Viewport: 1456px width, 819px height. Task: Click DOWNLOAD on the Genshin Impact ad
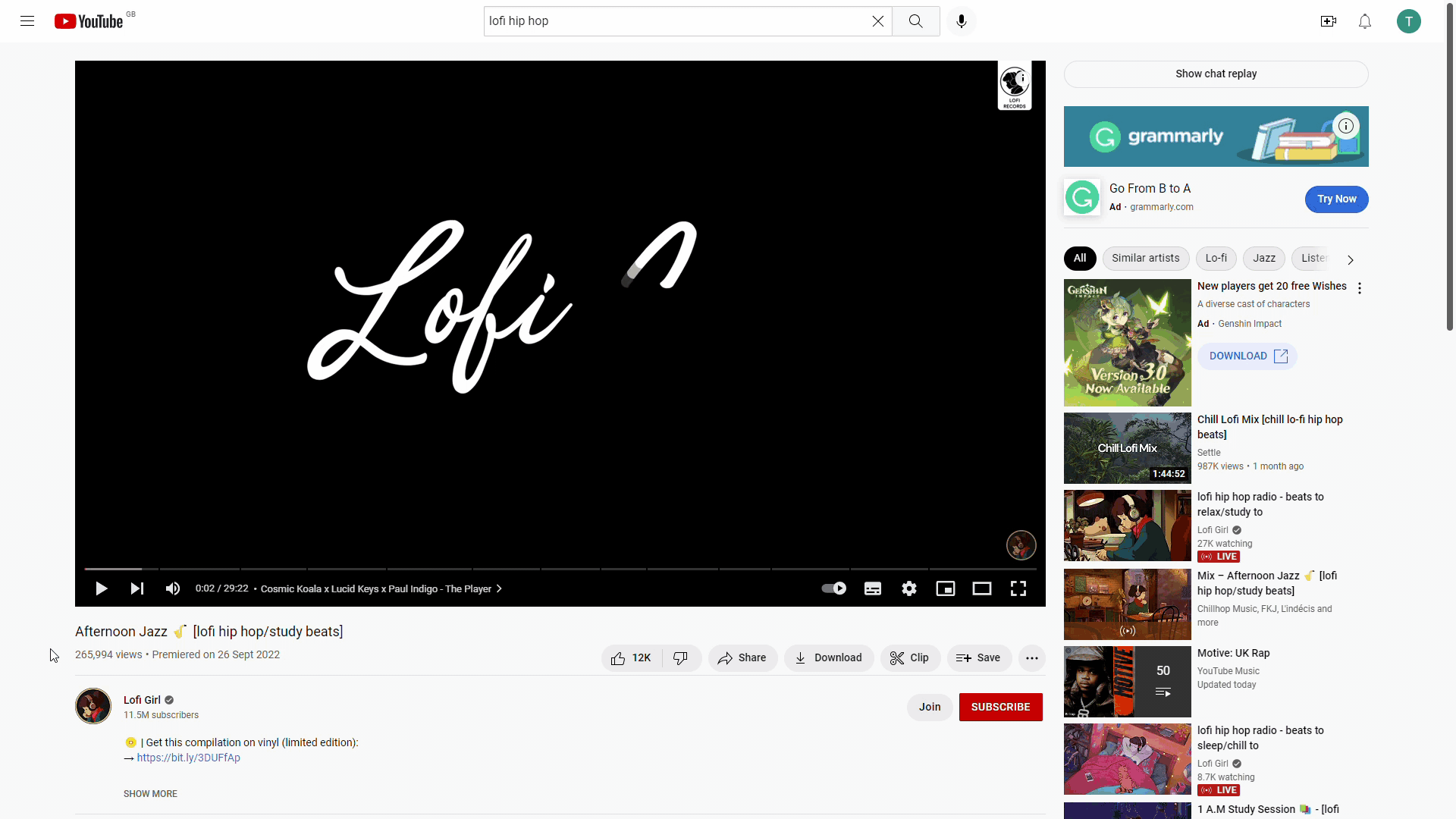click(1247, 356)
